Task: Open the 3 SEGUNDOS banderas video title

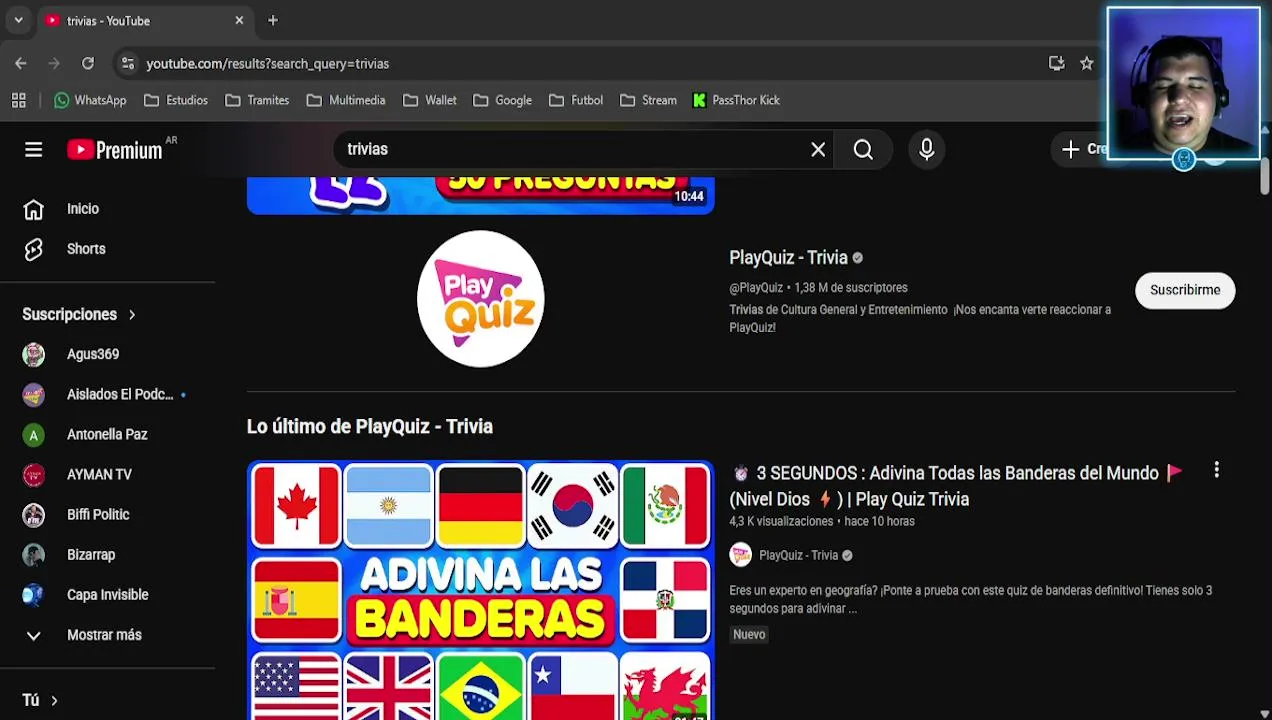Action: [957, 486]
